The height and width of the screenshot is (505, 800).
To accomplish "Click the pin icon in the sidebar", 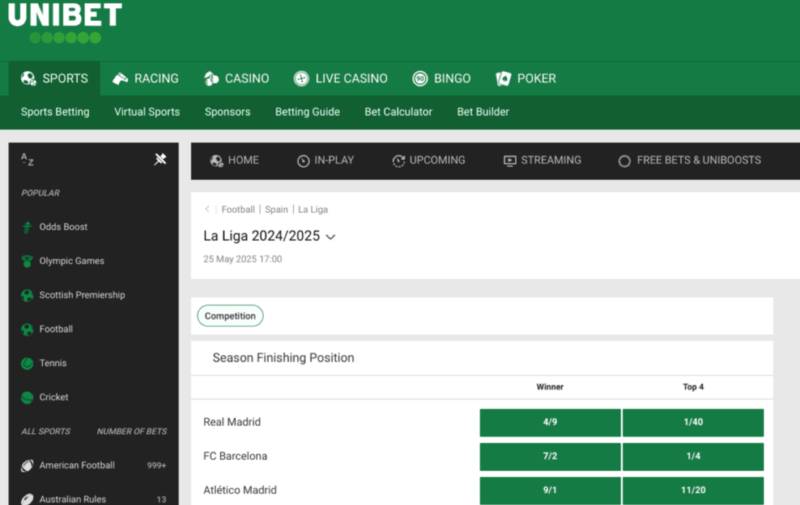I will point(160,160).
